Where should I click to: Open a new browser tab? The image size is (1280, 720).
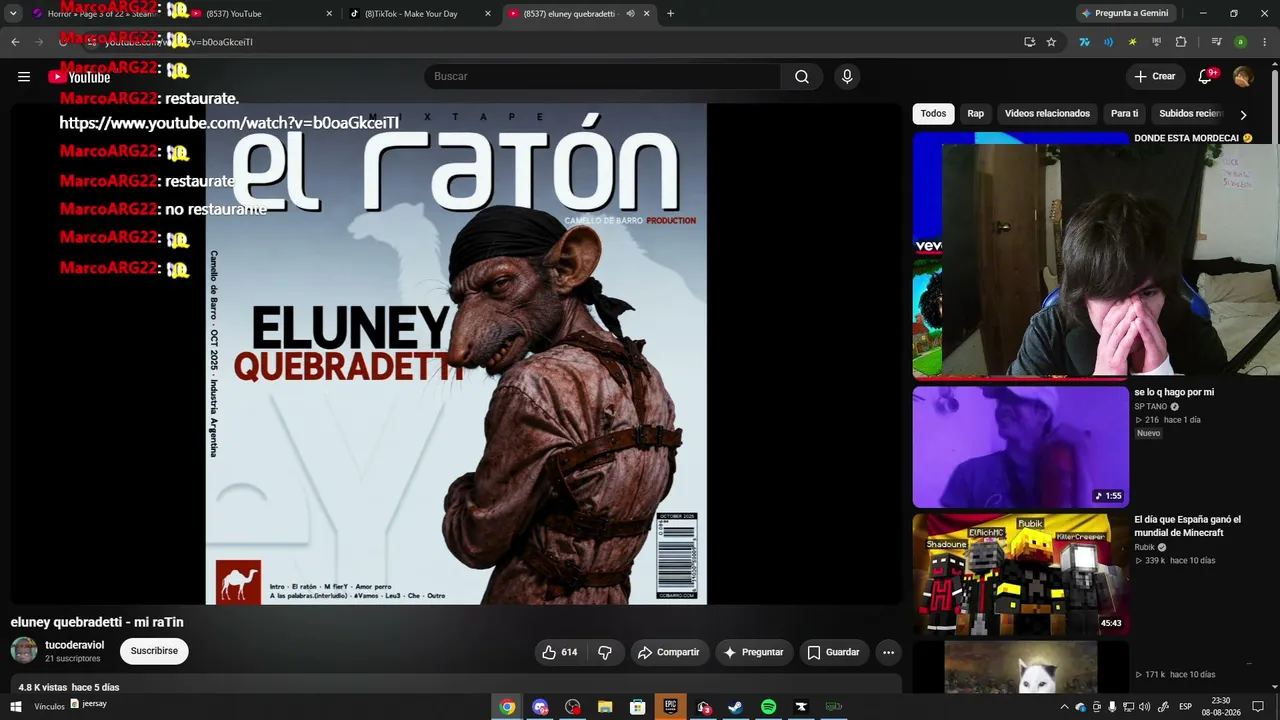[670, 14]
